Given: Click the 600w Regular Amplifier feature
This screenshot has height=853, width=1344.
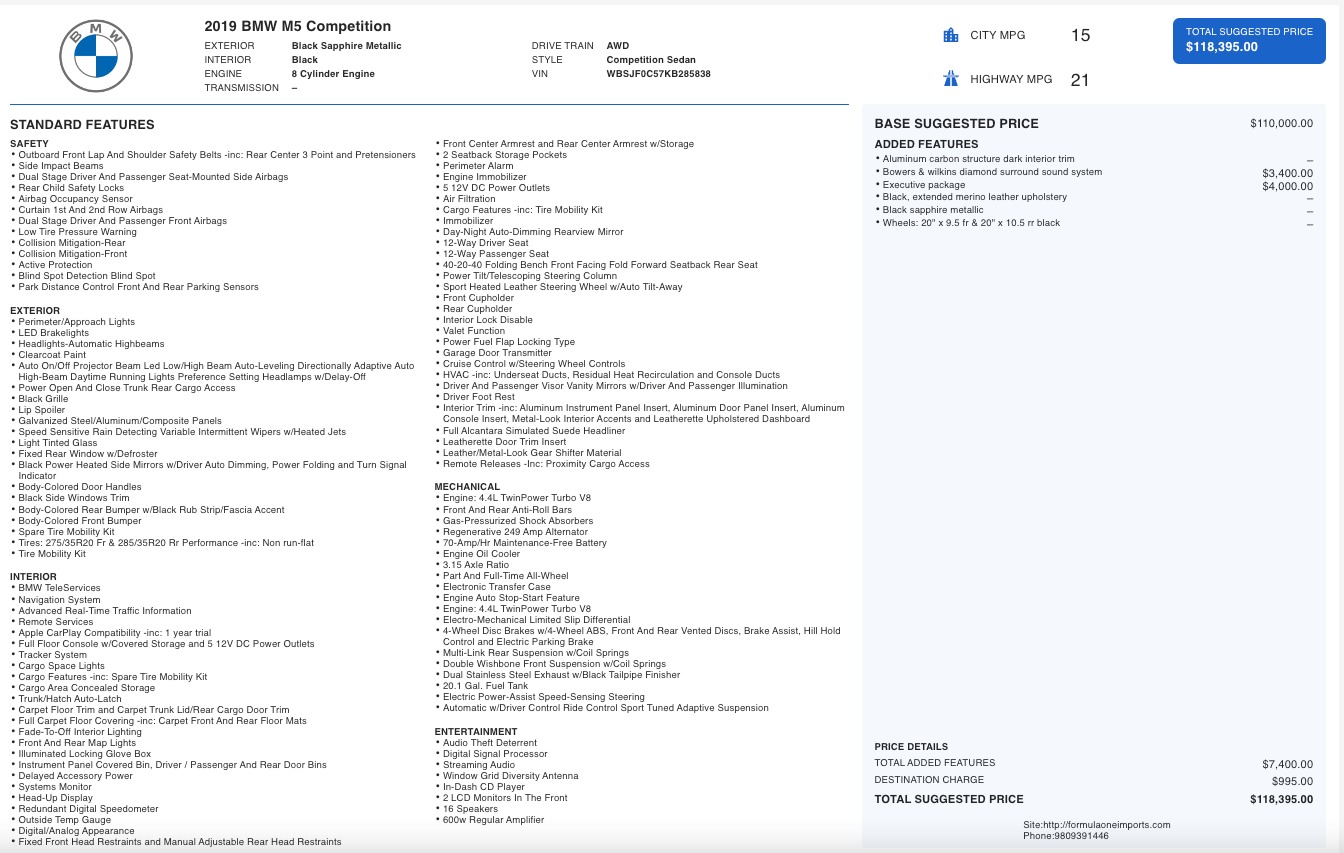Looking at the screenshot, I should (x=490, y=820).
